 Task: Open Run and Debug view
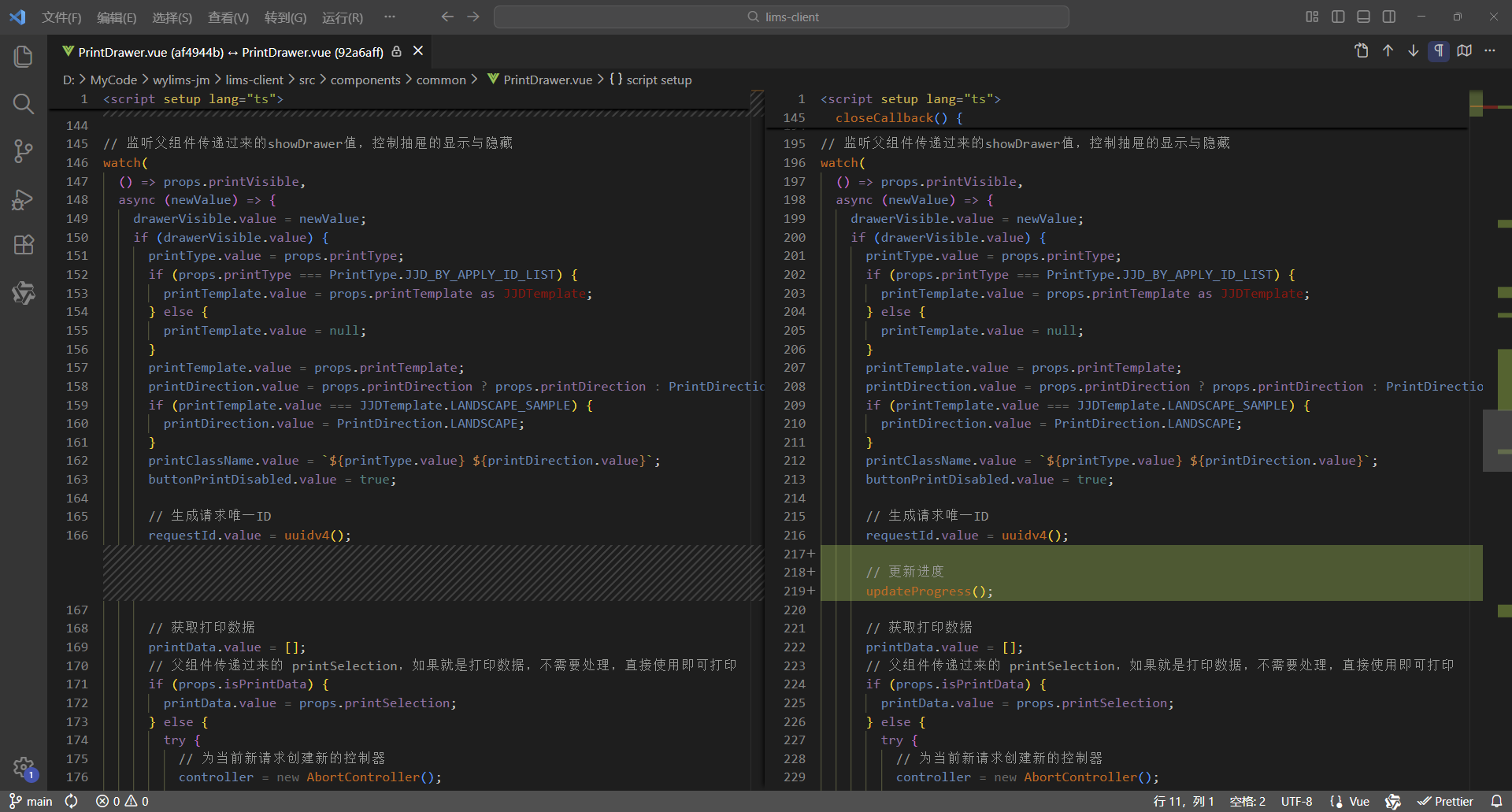click(x=24, y=198)
